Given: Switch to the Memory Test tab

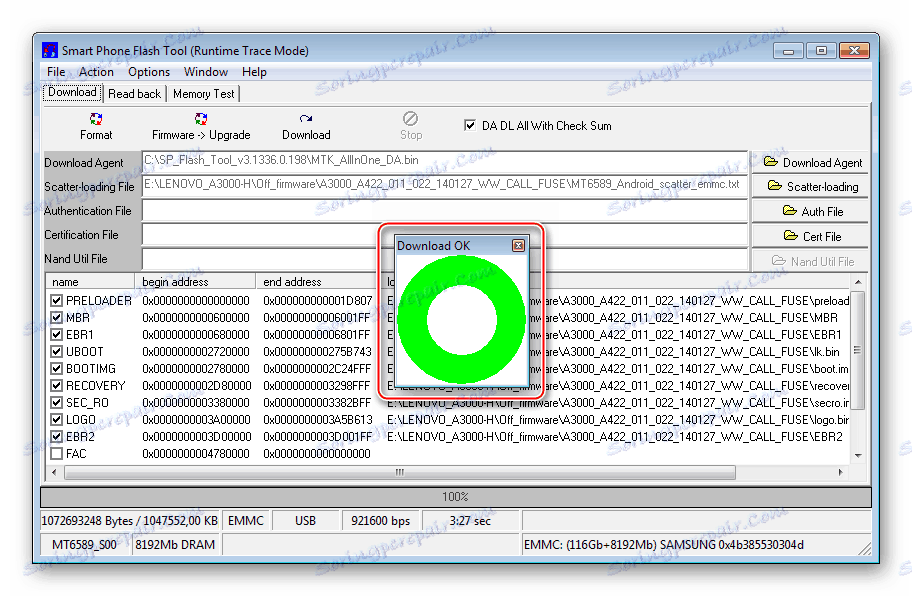Looking at the screenshot, I should point(204,94).
